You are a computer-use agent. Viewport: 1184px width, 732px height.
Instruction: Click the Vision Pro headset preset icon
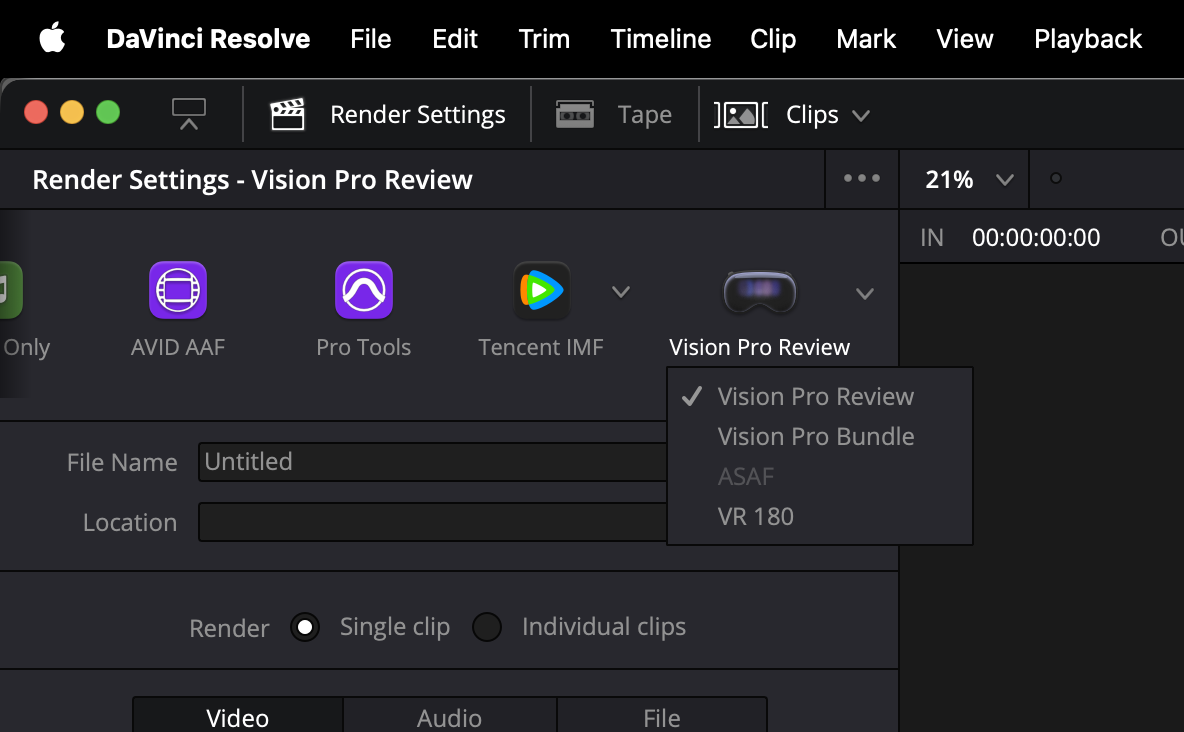(x=760, y=291)
